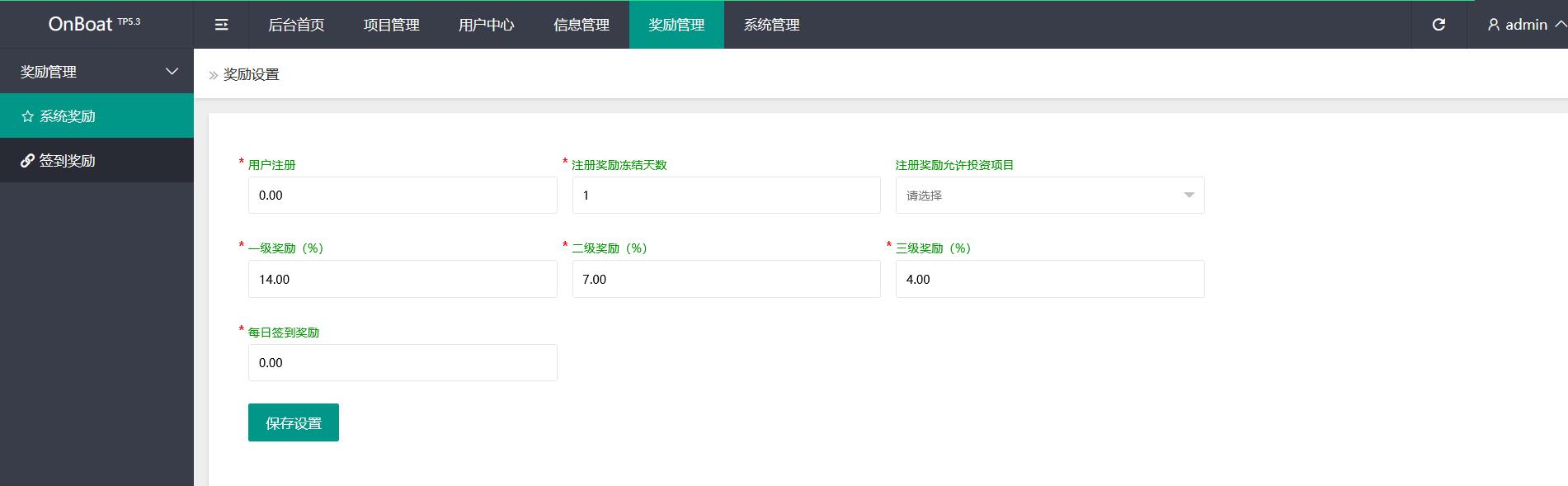Collapse the 奖励管理 sidebar group
This screenshot has width=1568, height=486.
pyautogui.click(x=172, y=72)
